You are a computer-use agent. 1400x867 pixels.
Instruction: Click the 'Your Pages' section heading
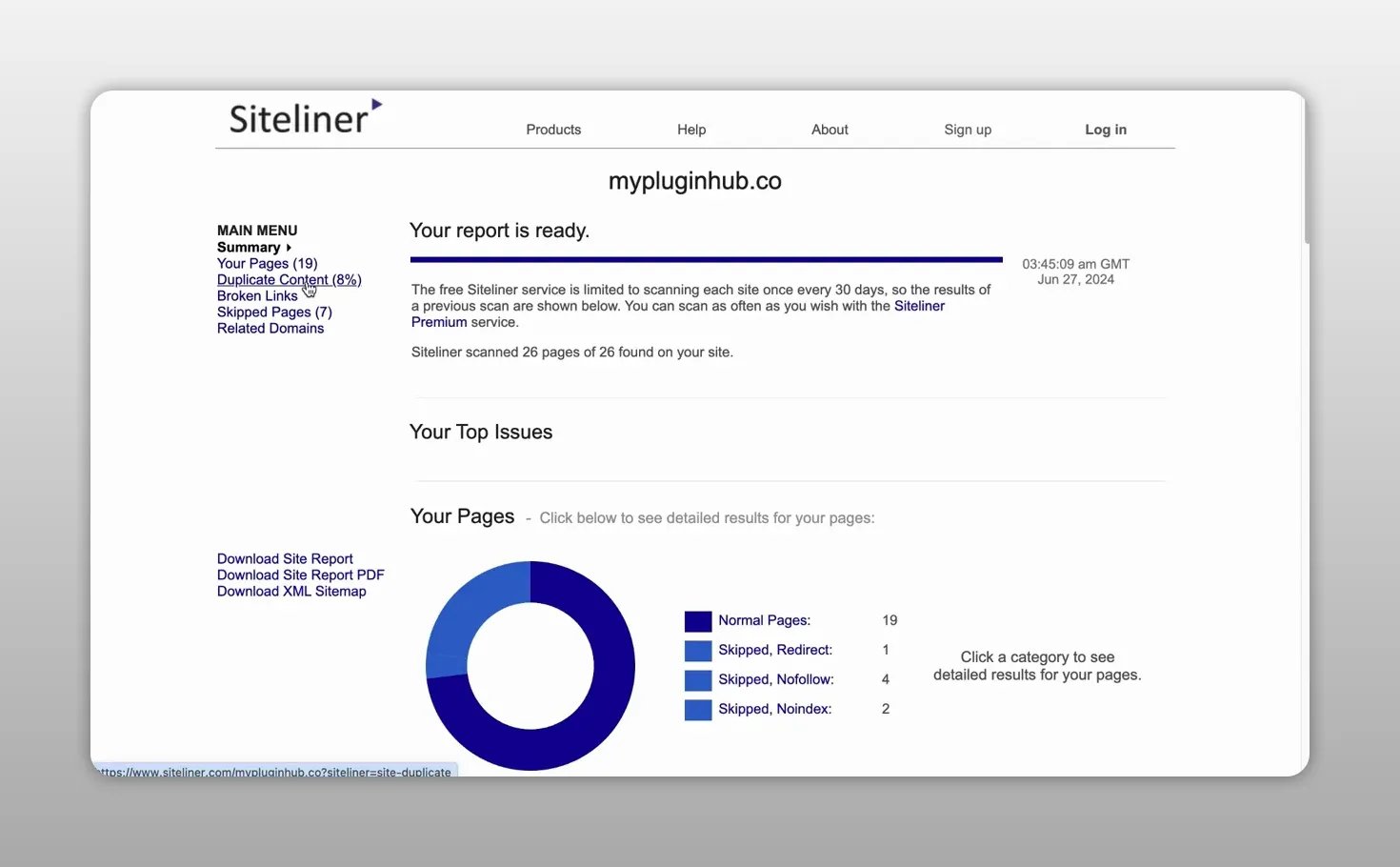[x=462, y=516]
